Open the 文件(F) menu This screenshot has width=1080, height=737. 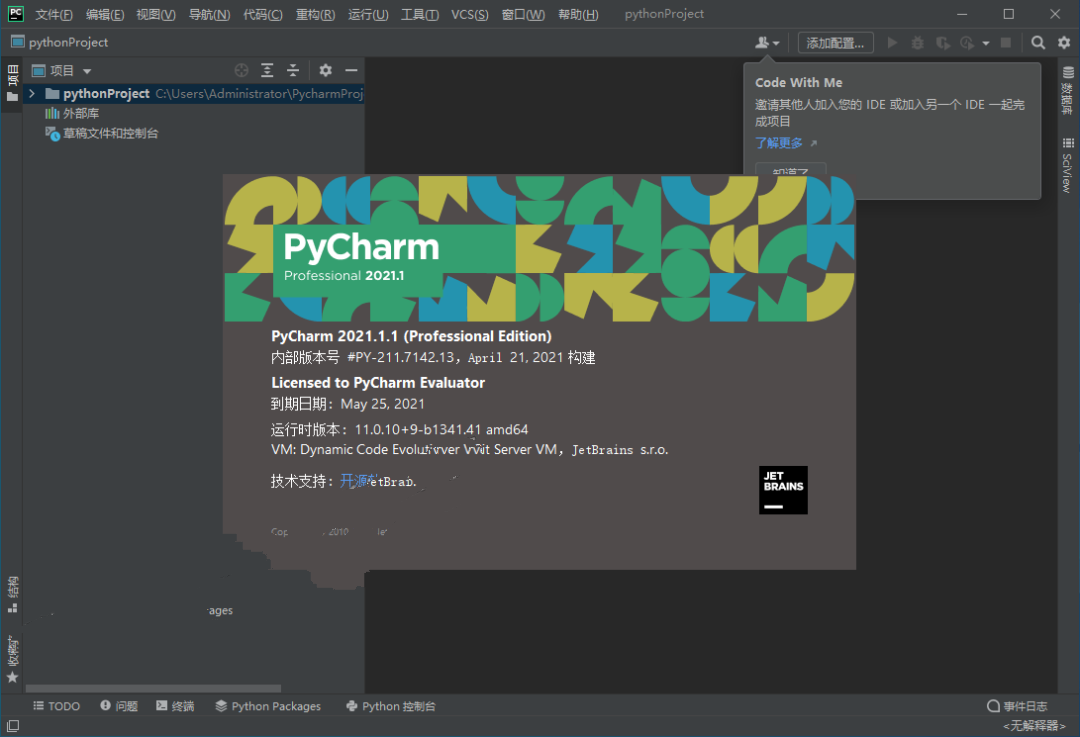(x=54, y=14)
